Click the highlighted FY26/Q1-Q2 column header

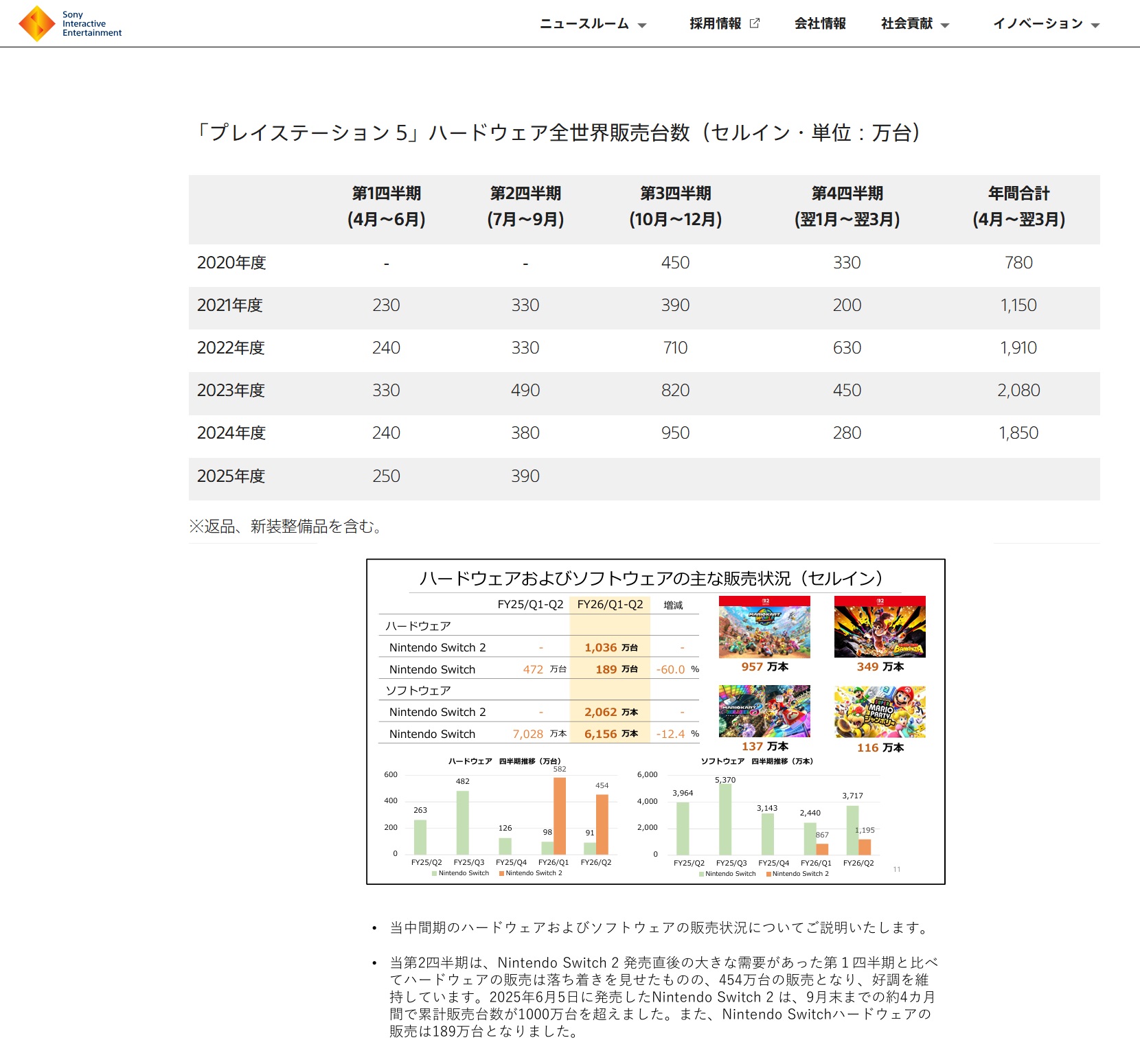(610, 605)
